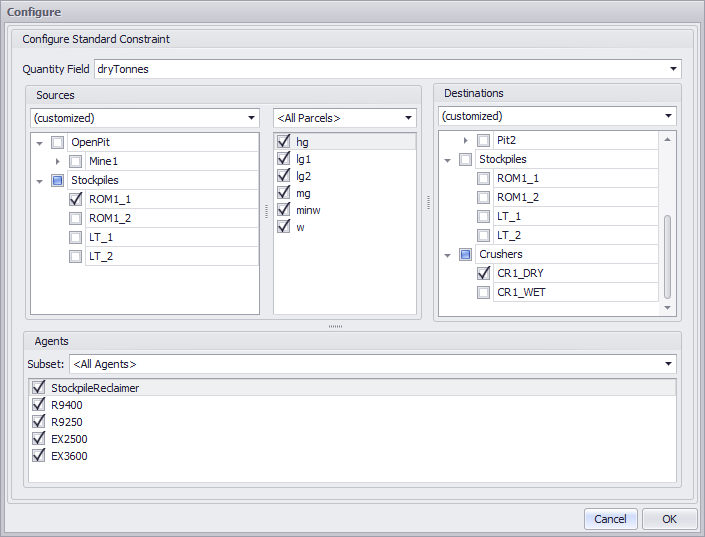
Task: Disable the EX3600 agent checkbox
Action: coord(39,456)
